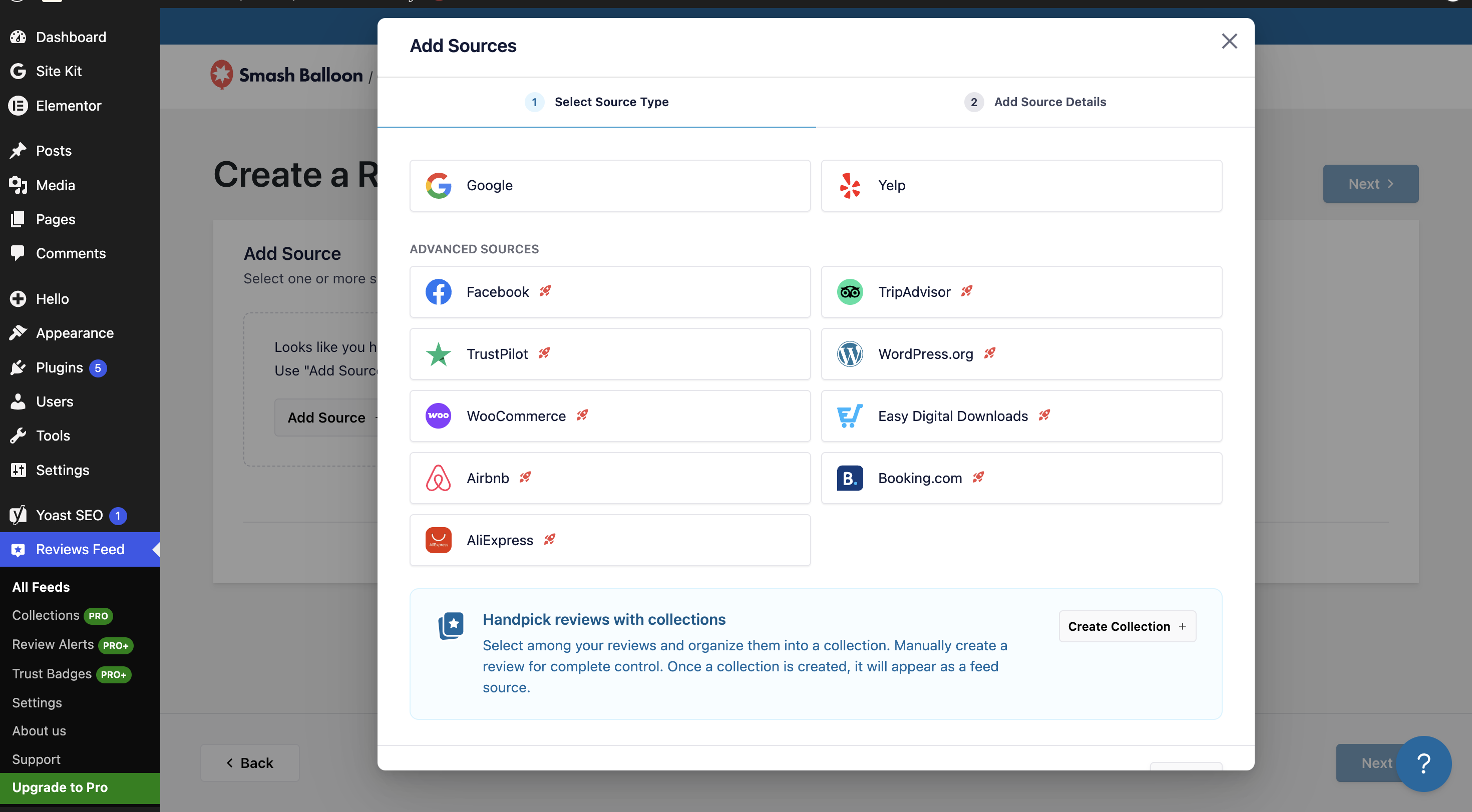Select Reviews Feed in sidebar
1472x812 pixels.
(80, 549)
